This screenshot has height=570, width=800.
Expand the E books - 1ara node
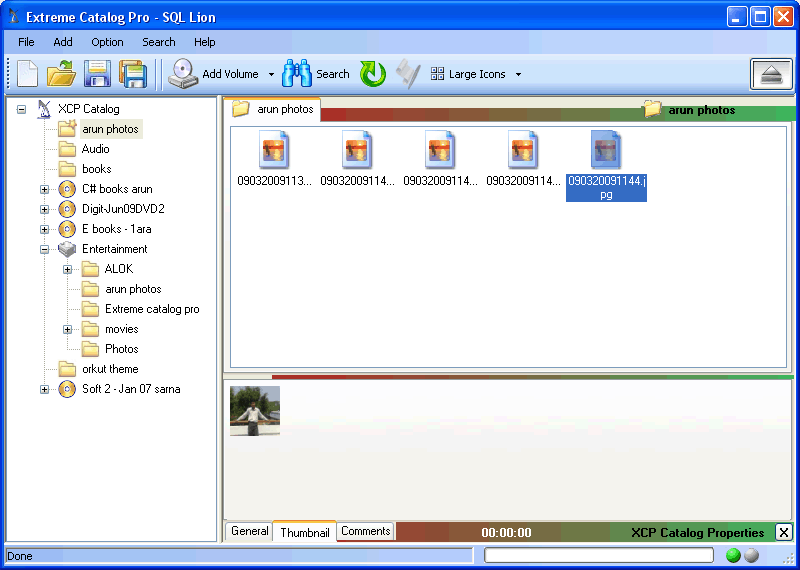coord(44,230)
